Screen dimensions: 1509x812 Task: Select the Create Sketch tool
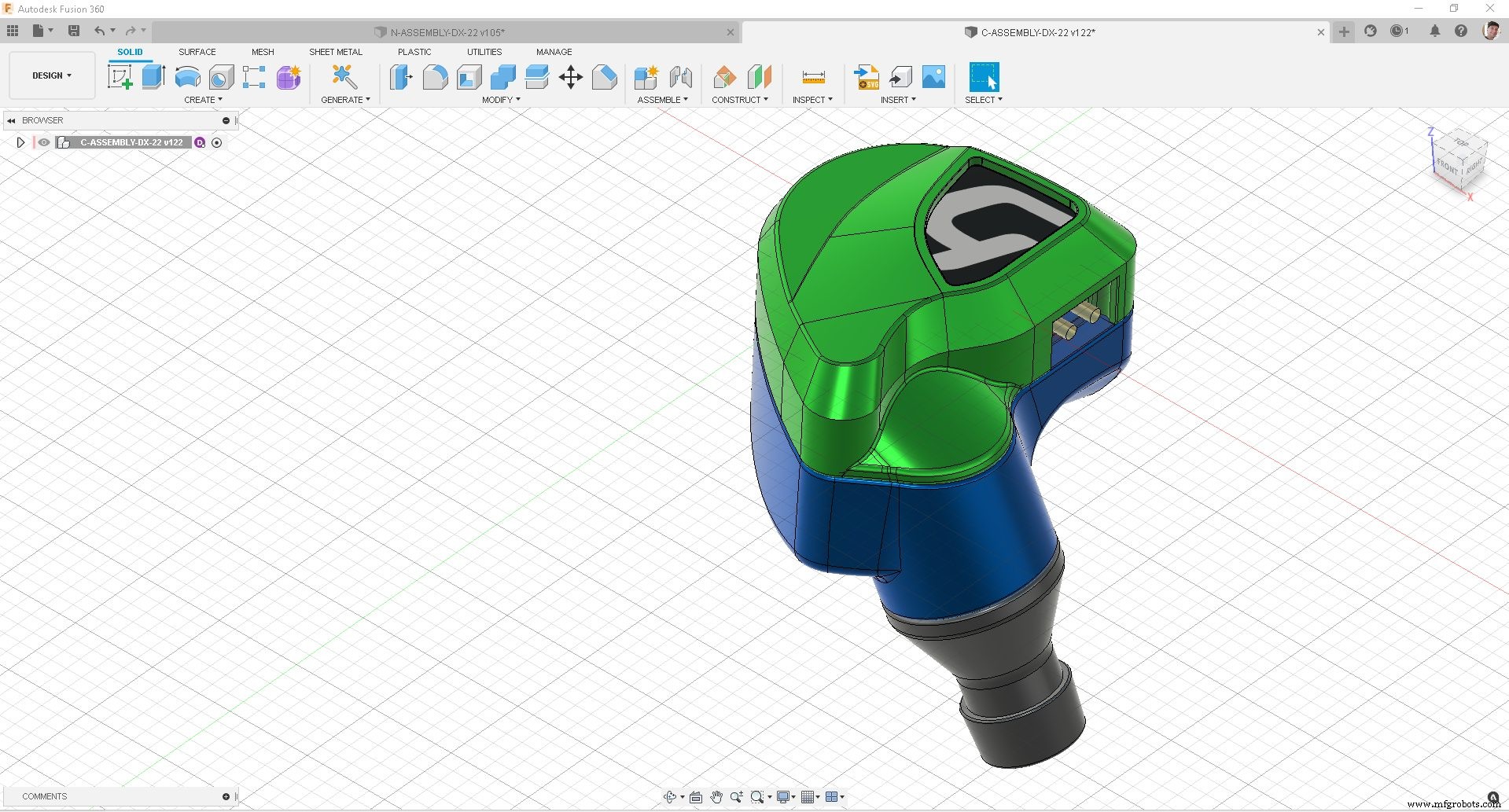[120, 76]
